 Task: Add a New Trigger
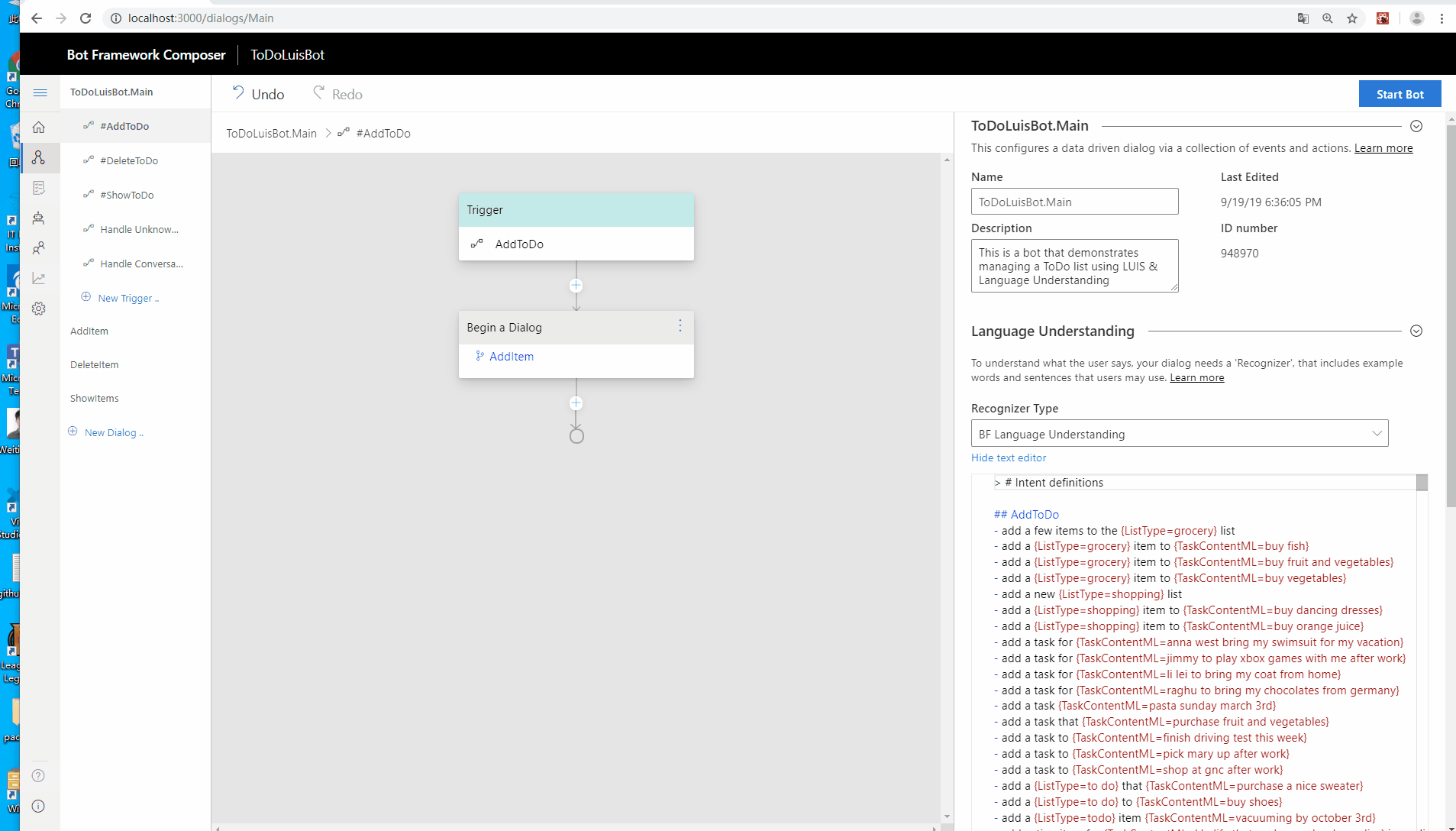coord(121,298)
